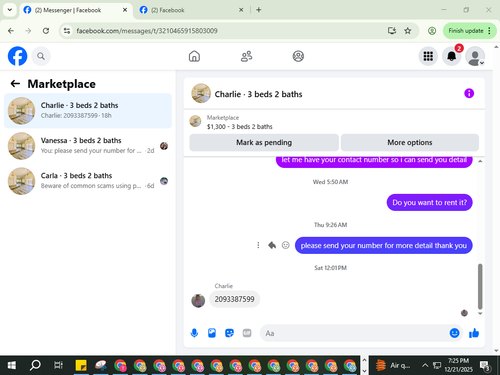
Task: Click Charlie's chat header name
Action: [x=258, y=94]
